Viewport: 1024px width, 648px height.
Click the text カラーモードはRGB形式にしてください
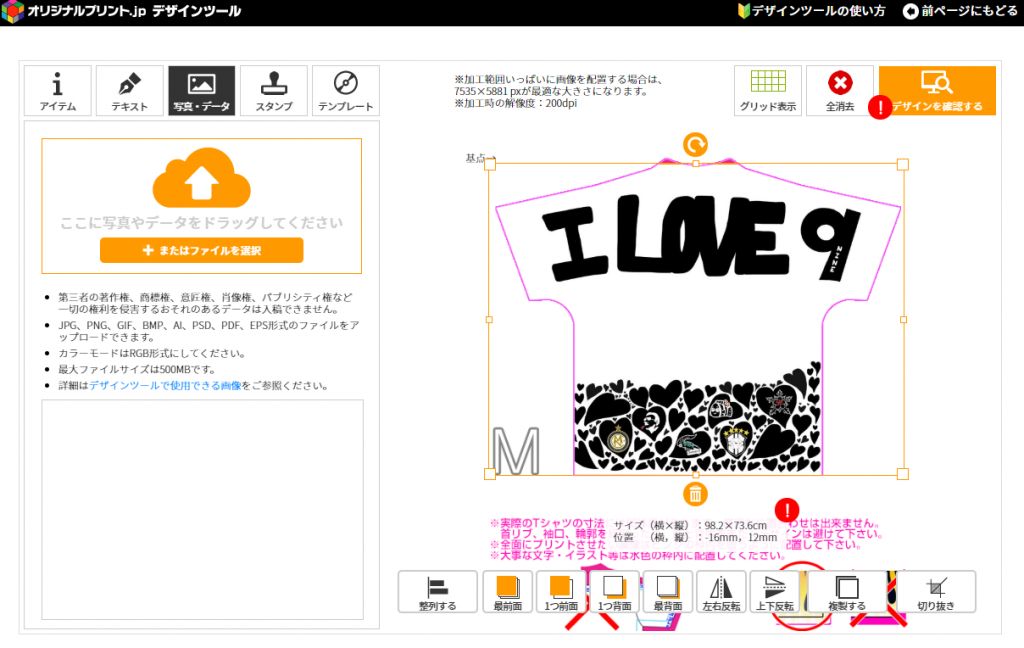tap(152, 353)
